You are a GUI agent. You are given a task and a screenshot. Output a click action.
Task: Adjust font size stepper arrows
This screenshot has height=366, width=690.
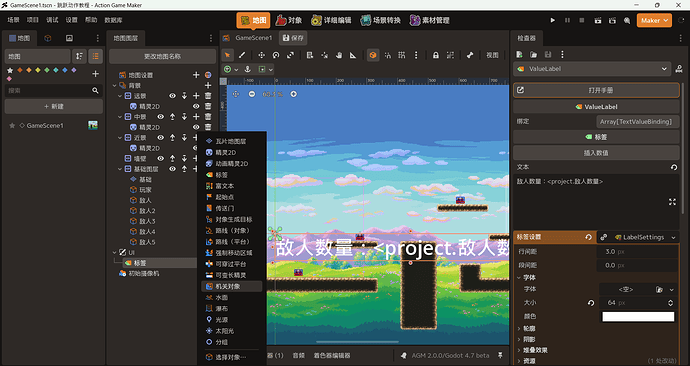pos(670,303)
